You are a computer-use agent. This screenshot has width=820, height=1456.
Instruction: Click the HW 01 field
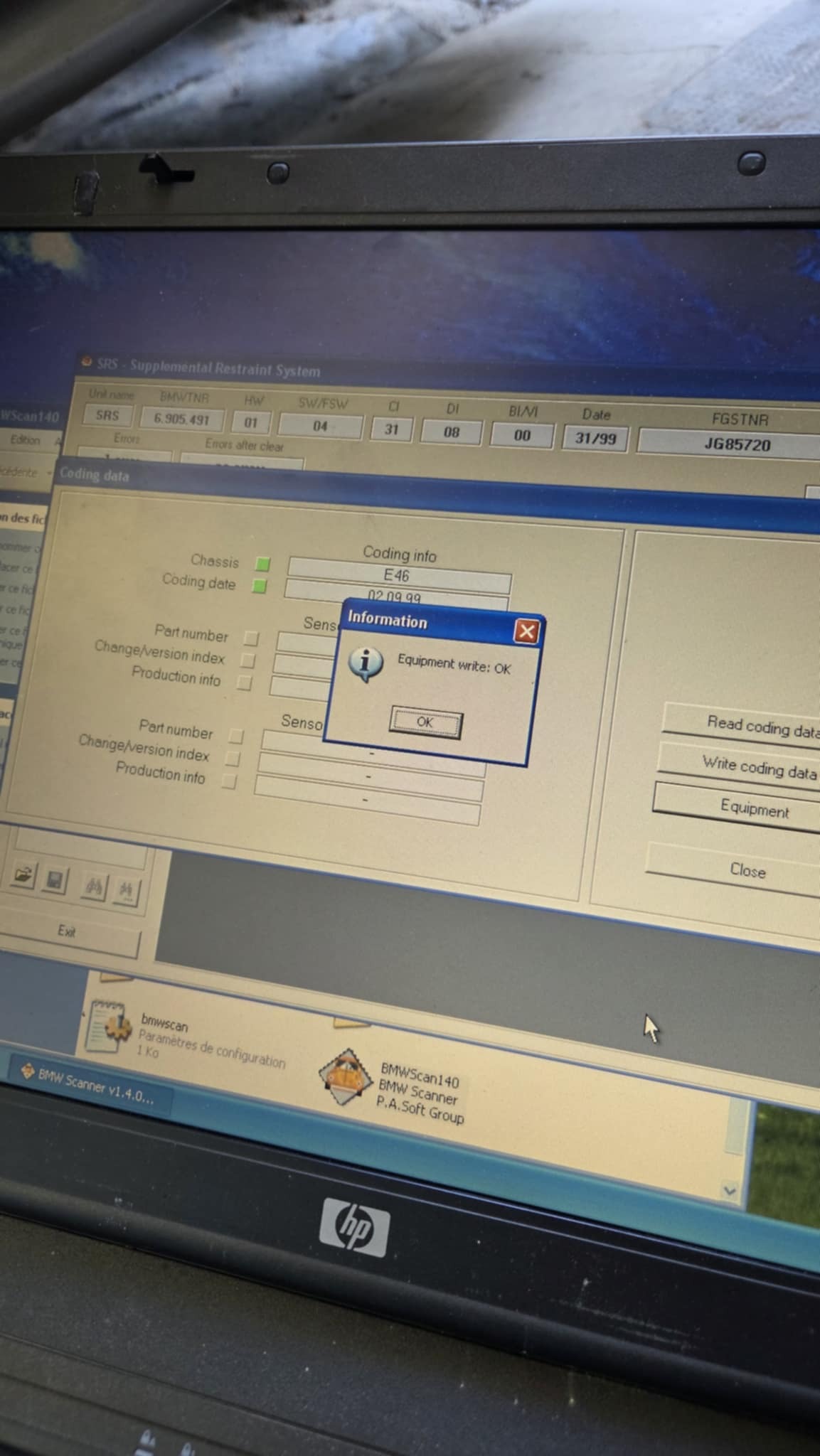250,422
